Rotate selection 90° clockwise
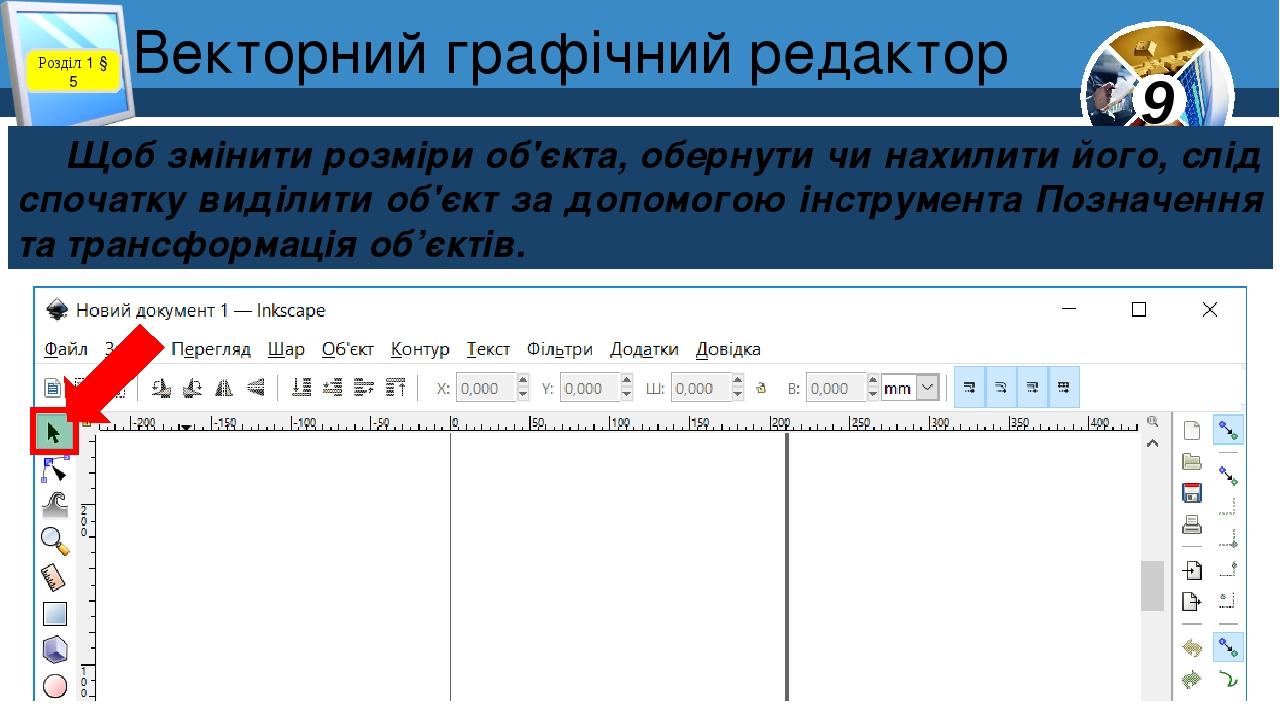The height and width of the screenshot is (720, 1280). tap(192, 388)
